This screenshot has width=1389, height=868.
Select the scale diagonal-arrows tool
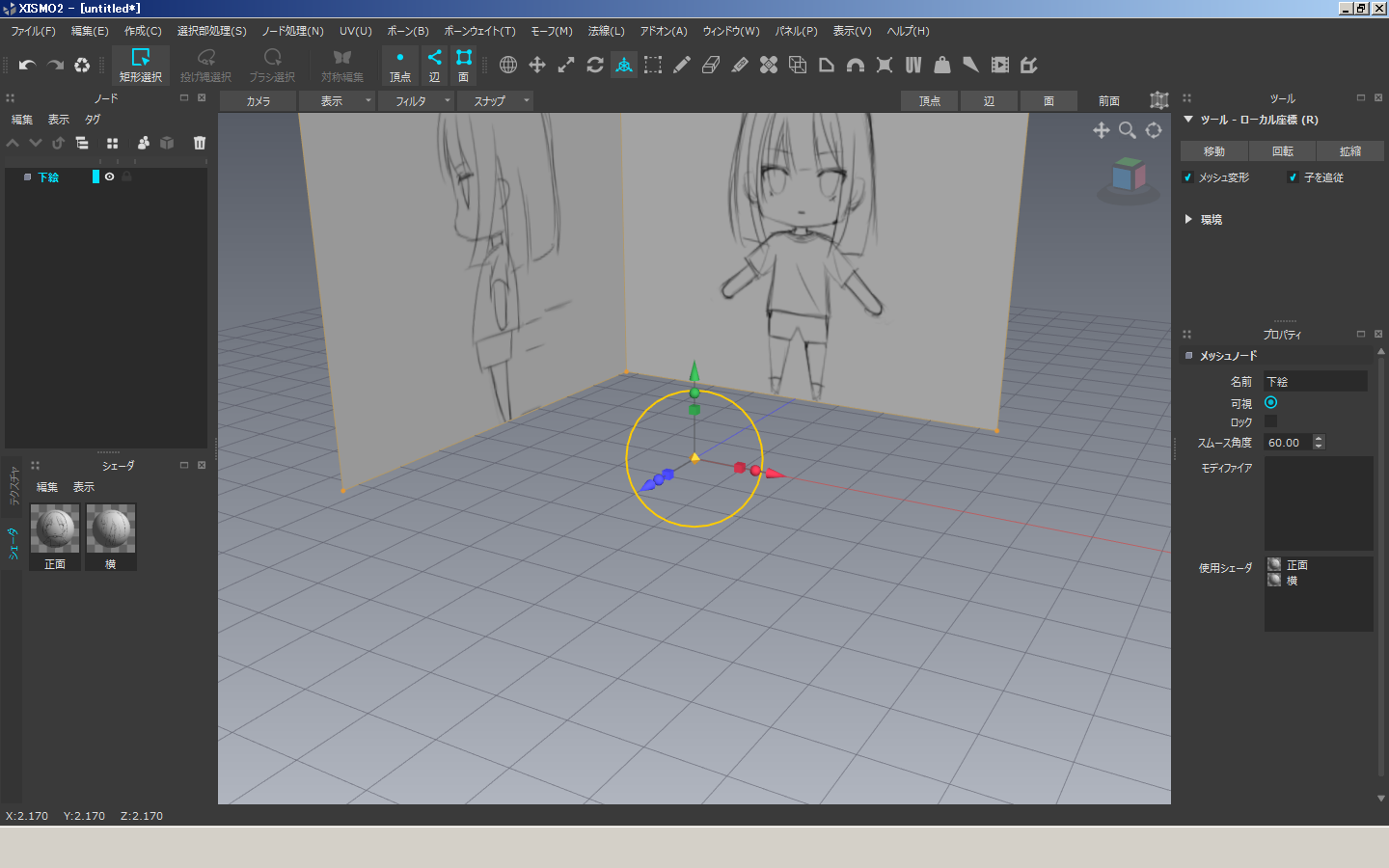click(566, 65)
